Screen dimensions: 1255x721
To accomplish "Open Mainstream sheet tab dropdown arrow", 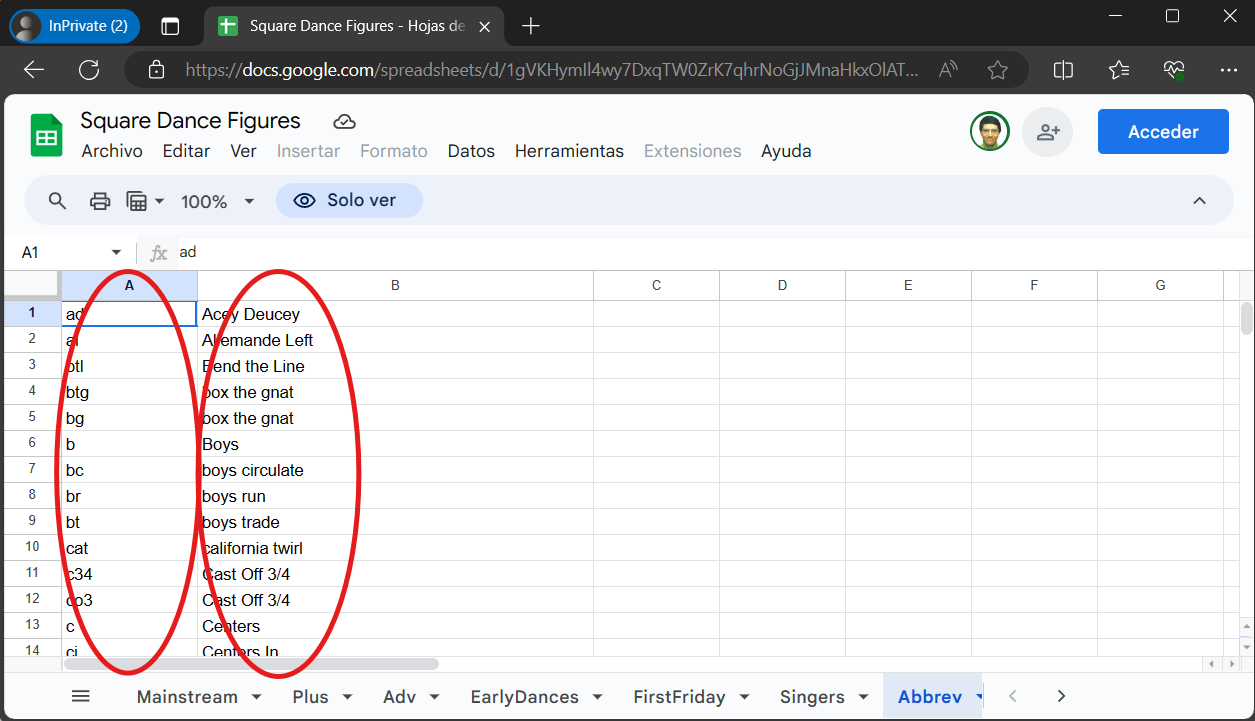I will (256, 697).
